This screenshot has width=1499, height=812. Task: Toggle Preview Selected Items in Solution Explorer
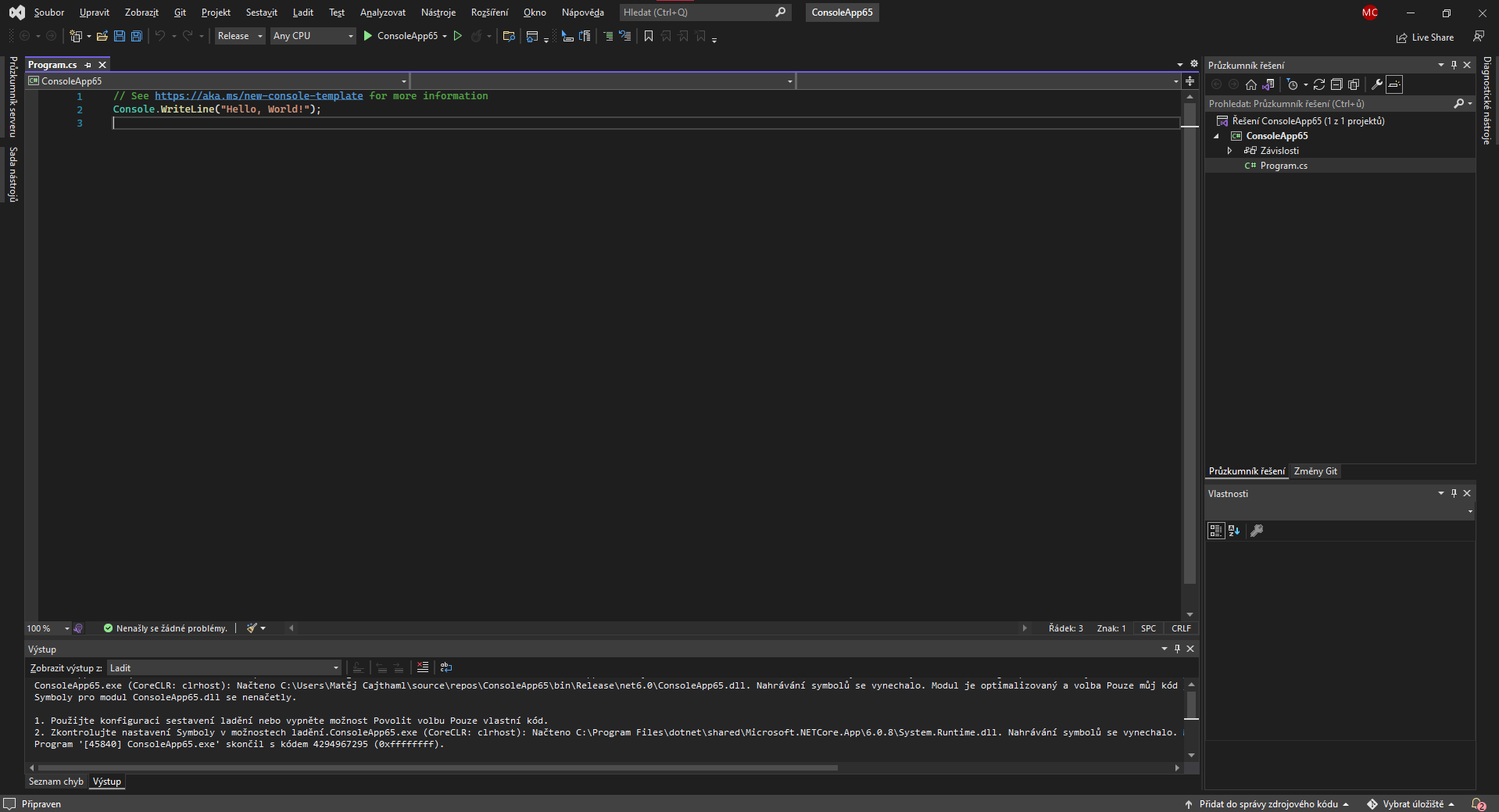click(1395, 84)
